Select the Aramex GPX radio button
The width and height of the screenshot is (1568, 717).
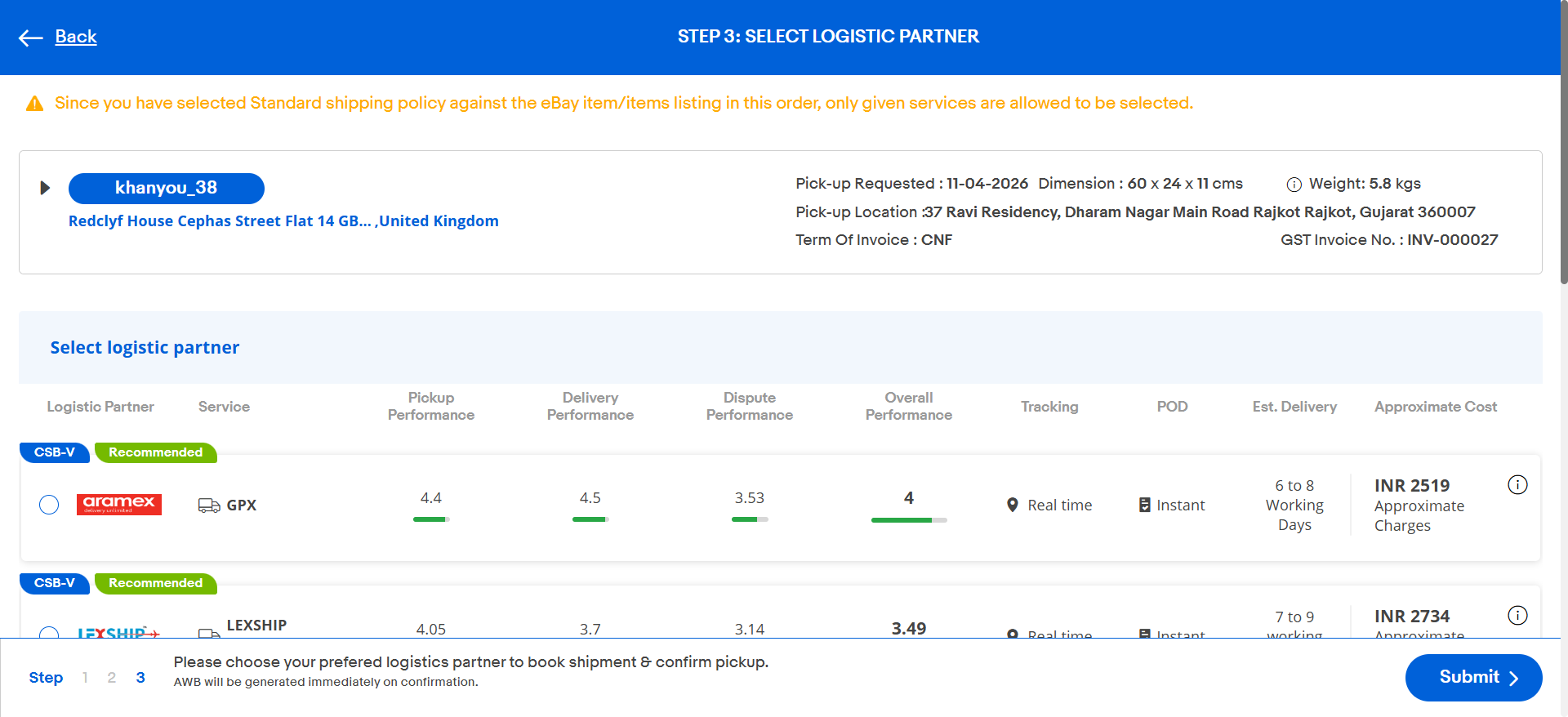pos(49,505)
